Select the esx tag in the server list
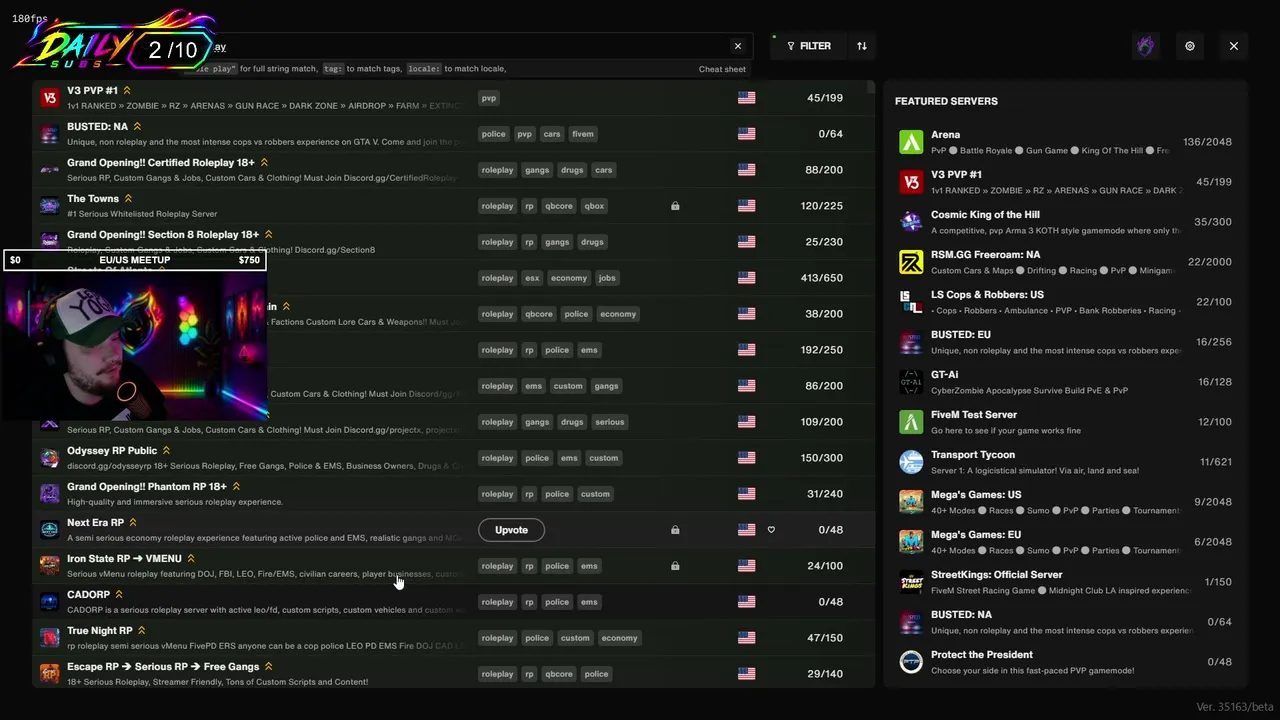The height and width of the screenshot is (720, 1280). tap(532, 278)
